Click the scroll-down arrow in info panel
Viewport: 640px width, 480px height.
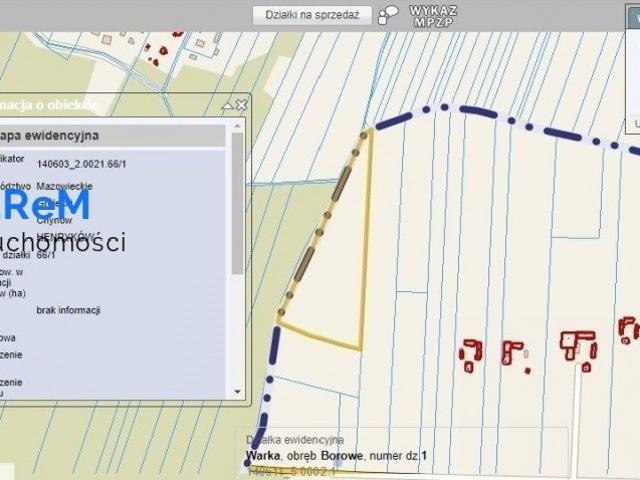click(237, 391)
